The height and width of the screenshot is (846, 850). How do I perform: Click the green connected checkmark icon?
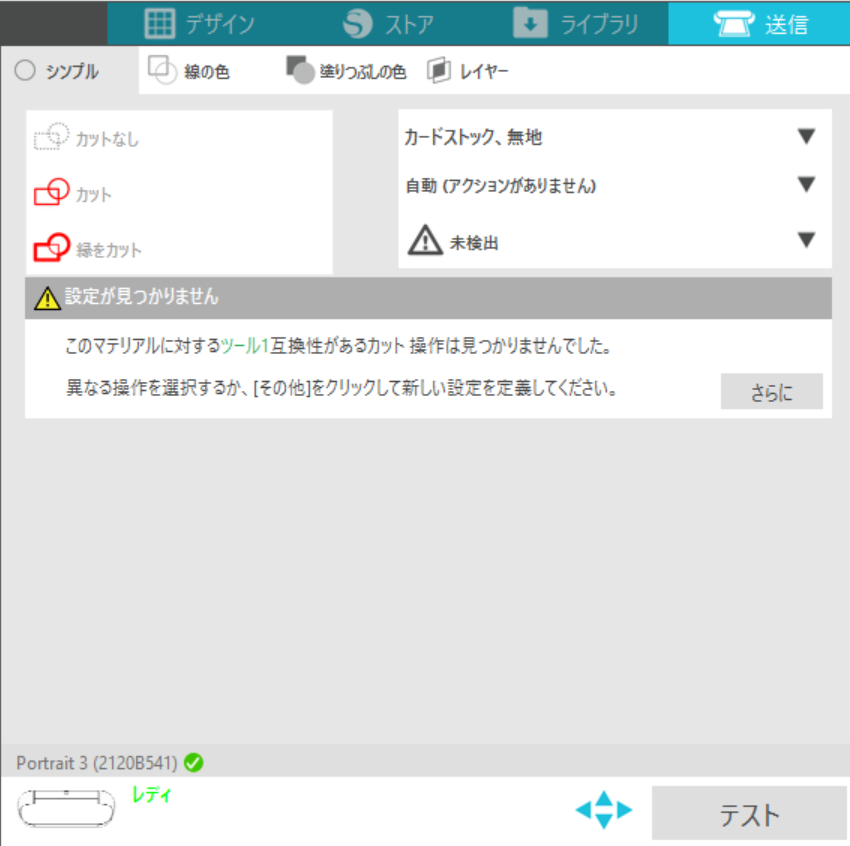coord(194,763)
